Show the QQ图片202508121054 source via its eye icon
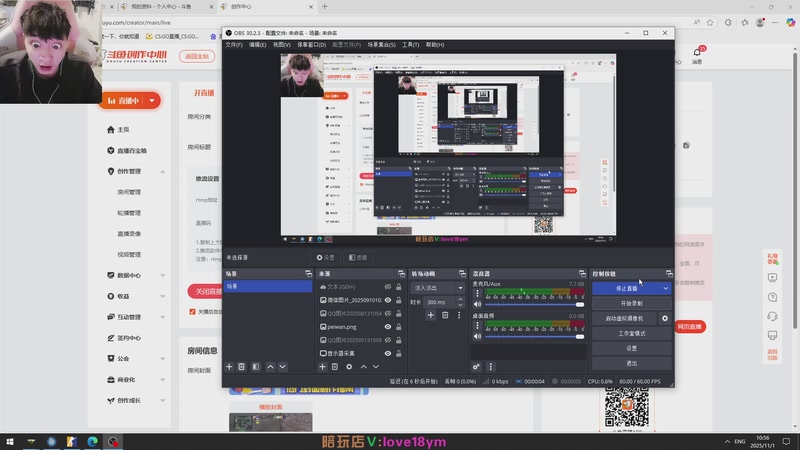 [388, 314]
